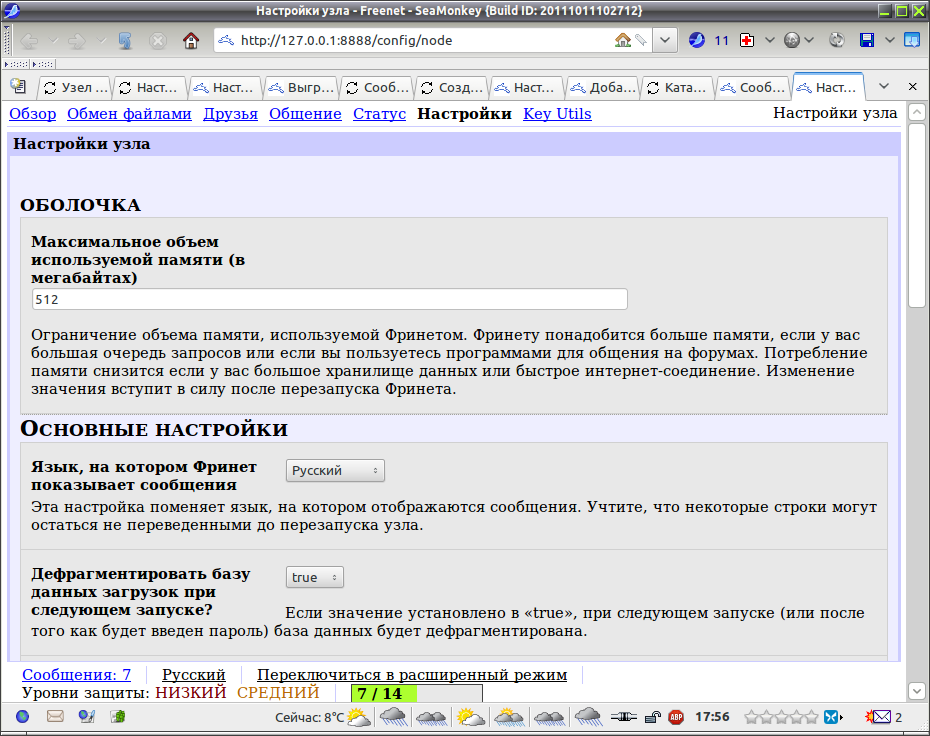Click the Adblock Plus ABP icon
The height and width of the screenshot is (736, 930).
click(676, 718)
